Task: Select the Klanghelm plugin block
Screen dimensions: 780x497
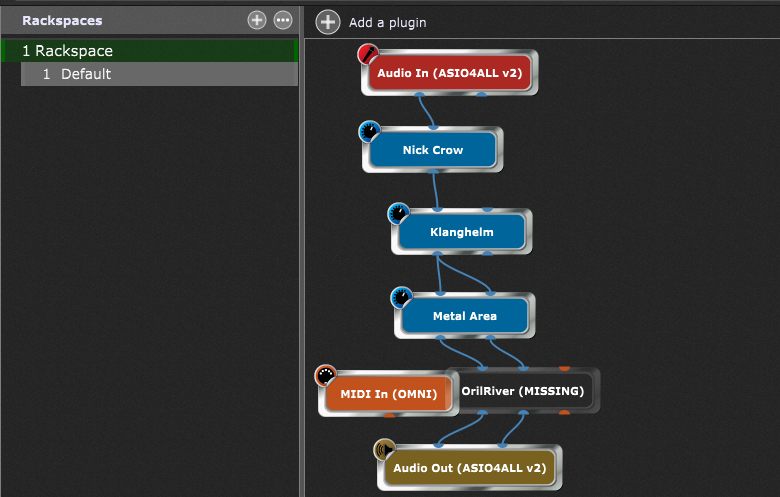Action: [x=462, y=232]
